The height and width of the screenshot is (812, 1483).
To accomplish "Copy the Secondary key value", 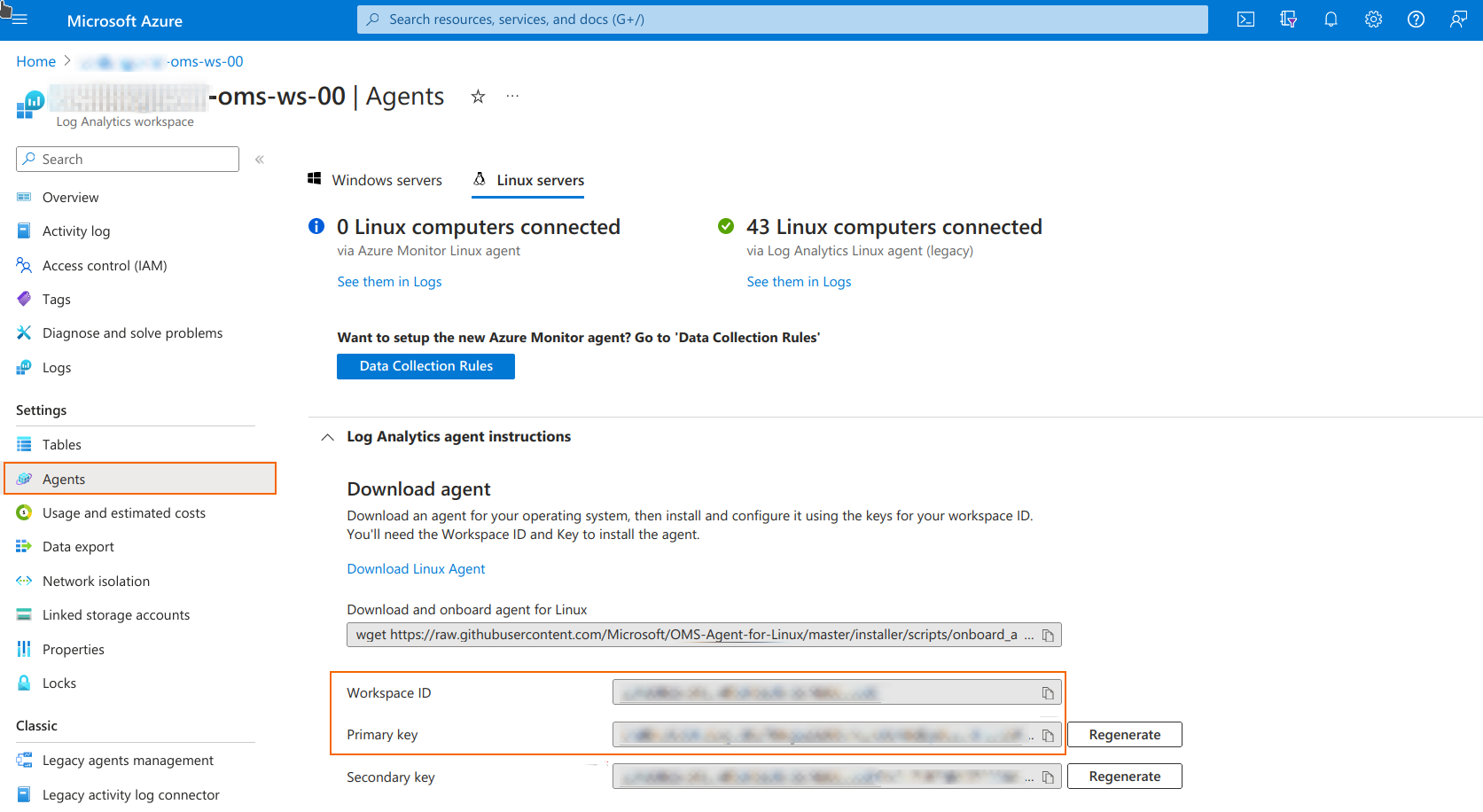I will [x=1048, y=777].
